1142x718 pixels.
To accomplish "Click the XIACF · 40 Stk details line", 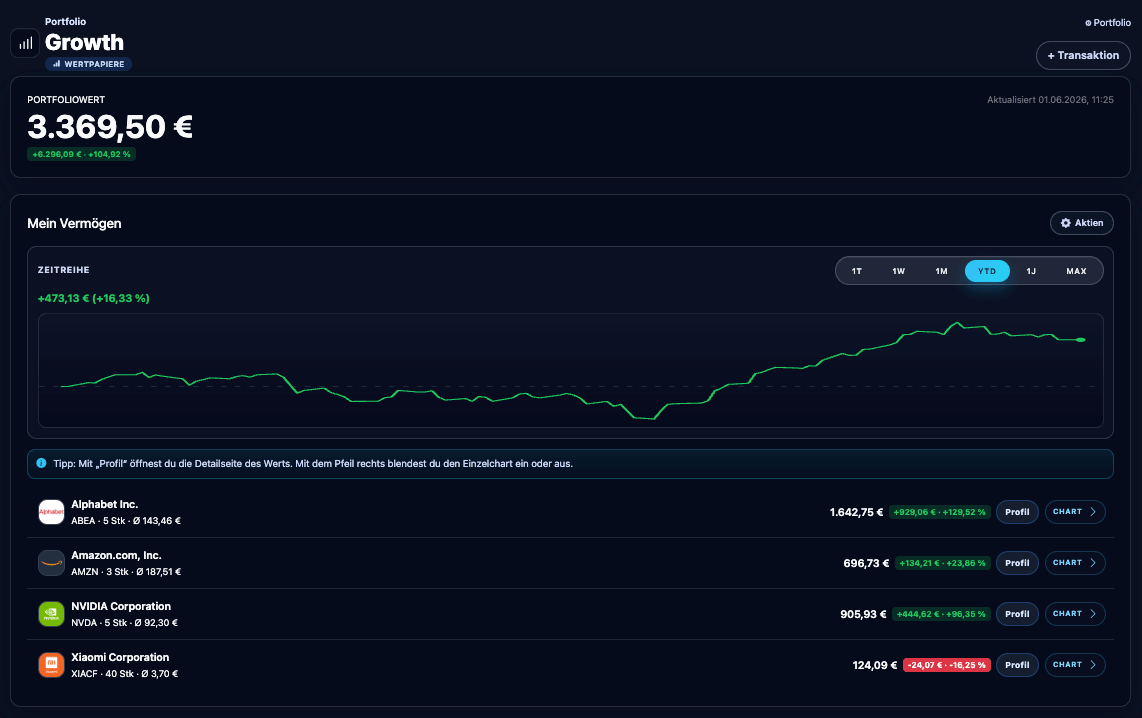I will coord(125,674).
